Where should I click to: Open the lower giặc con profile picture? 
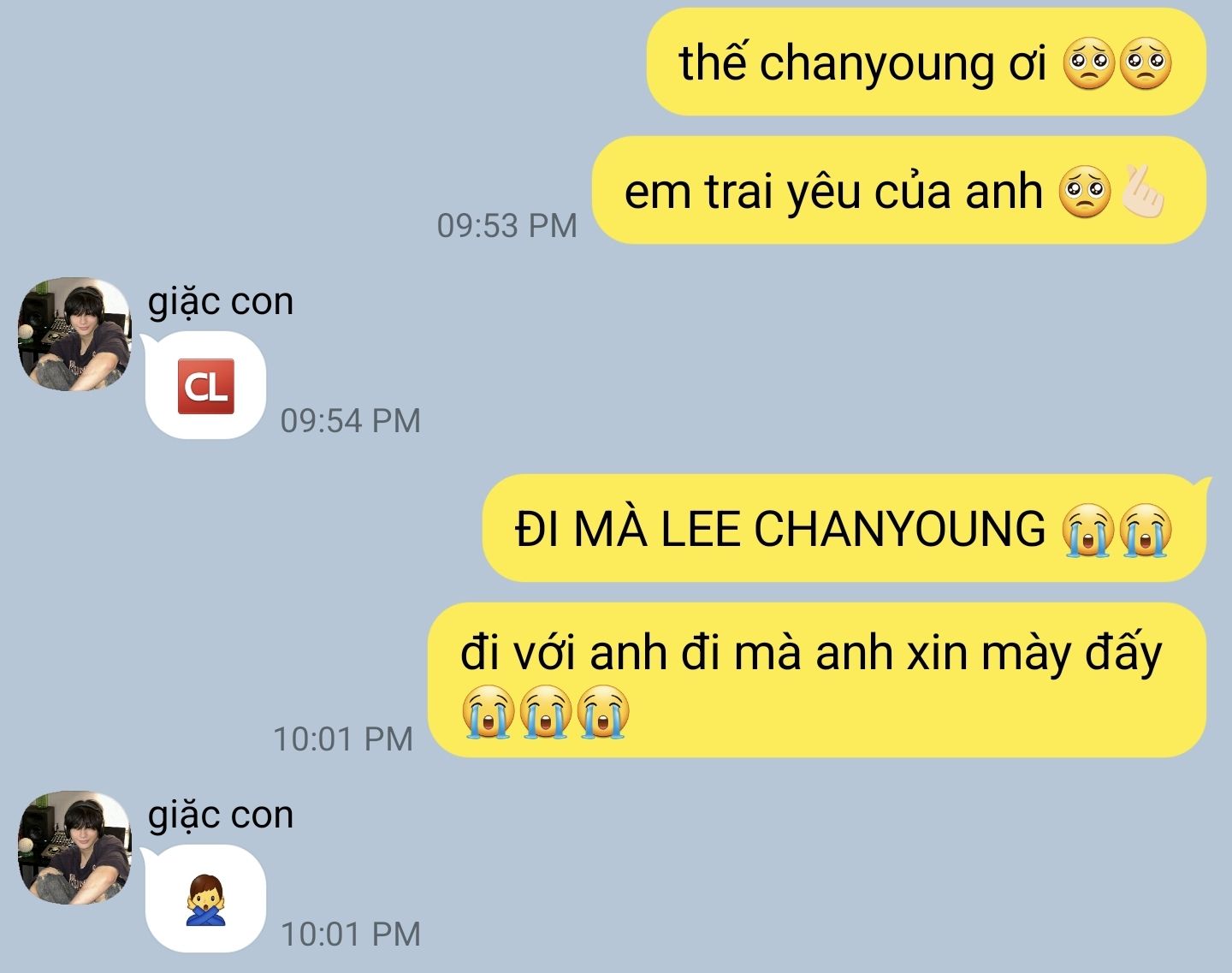tap(75, 848)
